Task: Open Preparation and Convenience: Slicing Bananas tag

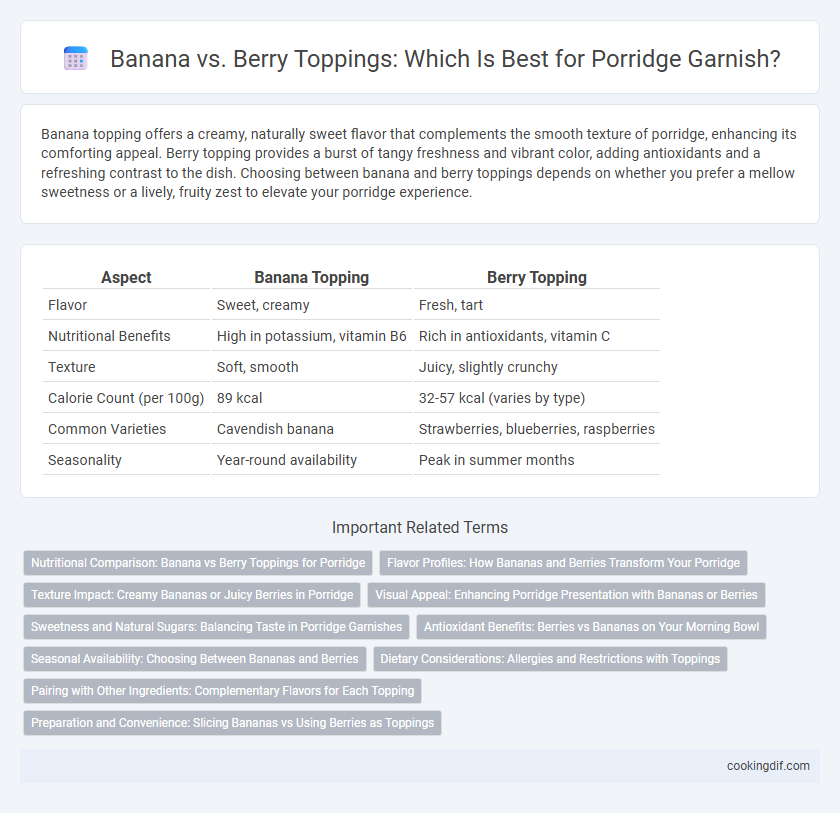Action: click(232, 723)
